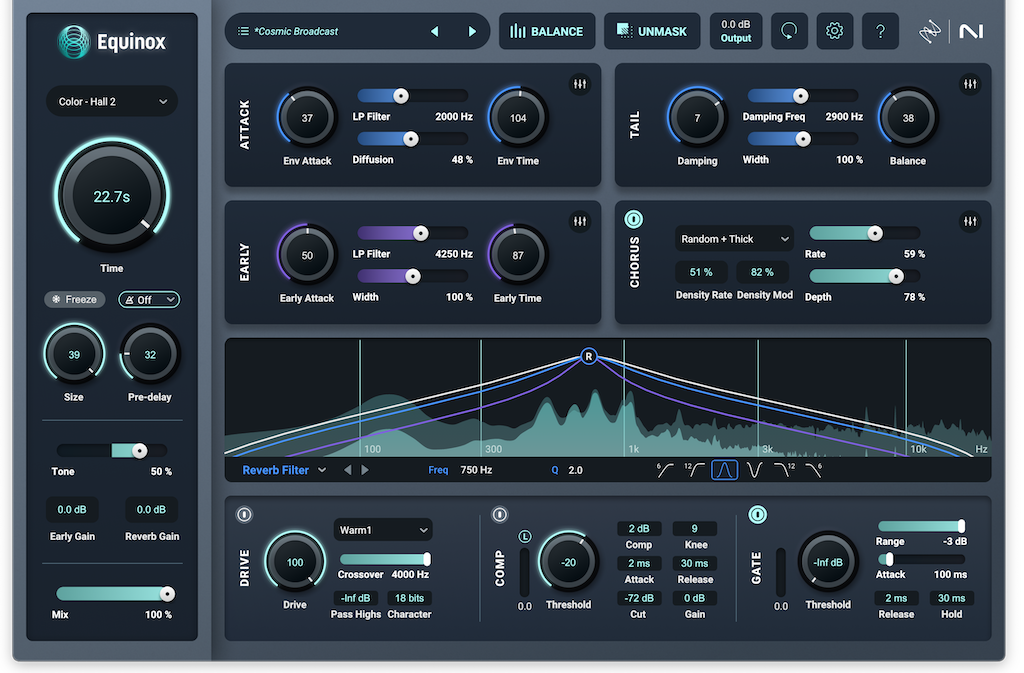Open the Cosmic Broadcast preset name
The height and width of the screenshot is (673, 1024).
(296, 31)
